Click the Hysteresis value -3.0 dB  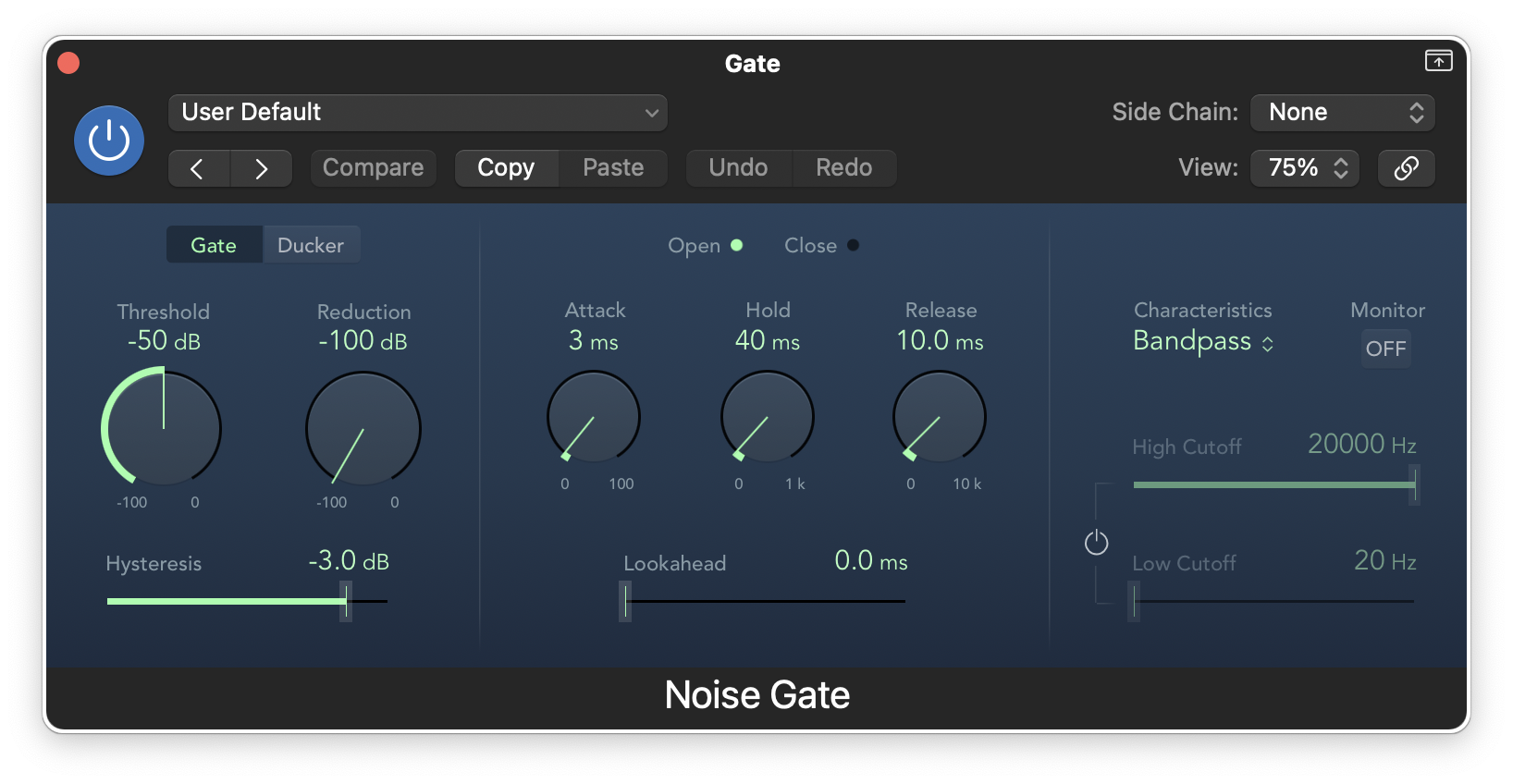point(349,561)
